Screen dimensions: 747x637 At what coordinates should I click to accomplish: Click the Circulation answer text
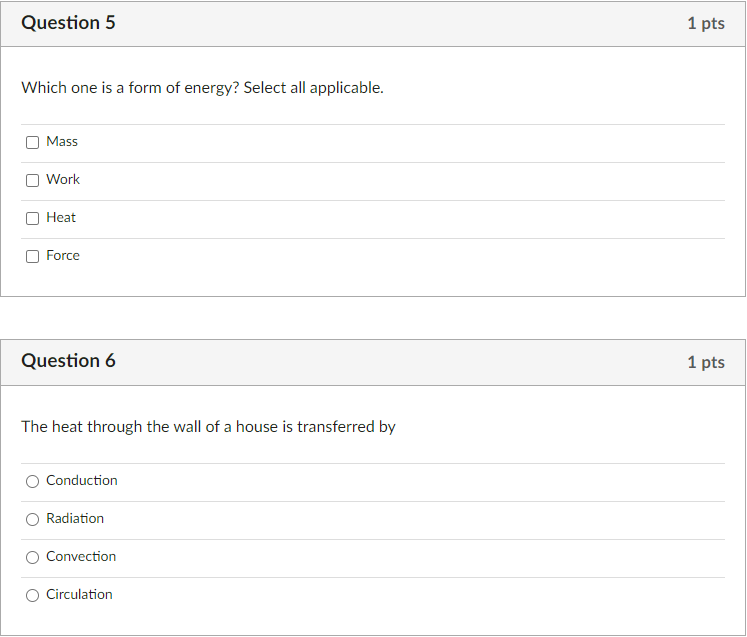[79, 595]
